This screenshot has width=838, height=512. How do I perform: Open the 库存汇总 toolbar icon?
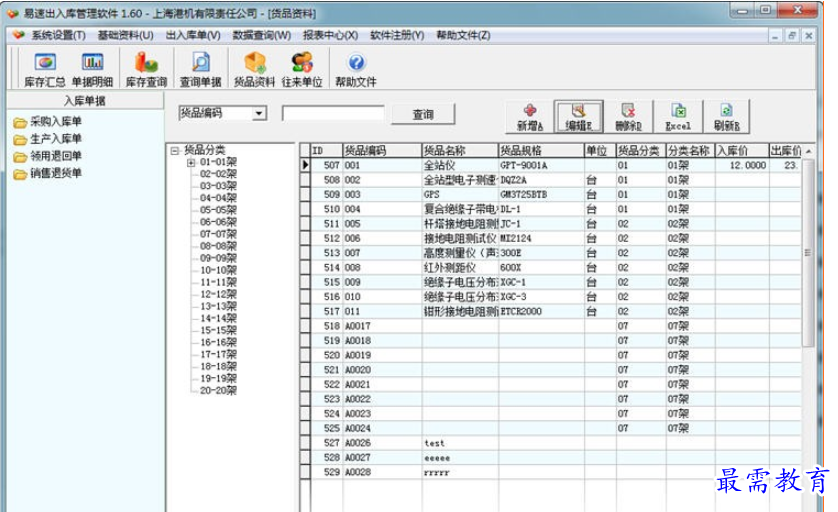(45, 69)
